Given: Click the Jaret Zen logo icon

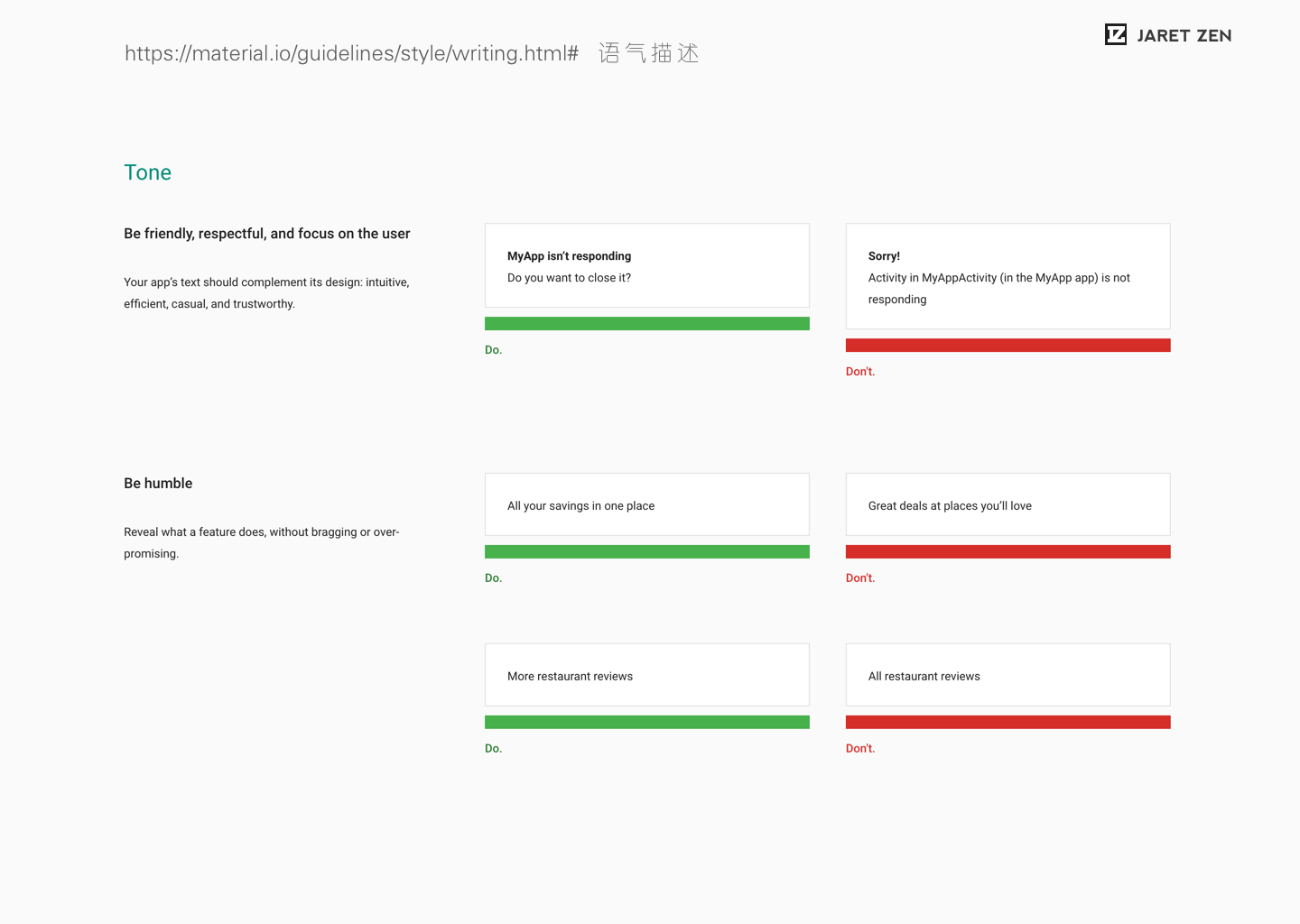Looking at the screenshot, I should coord(1116,35).
